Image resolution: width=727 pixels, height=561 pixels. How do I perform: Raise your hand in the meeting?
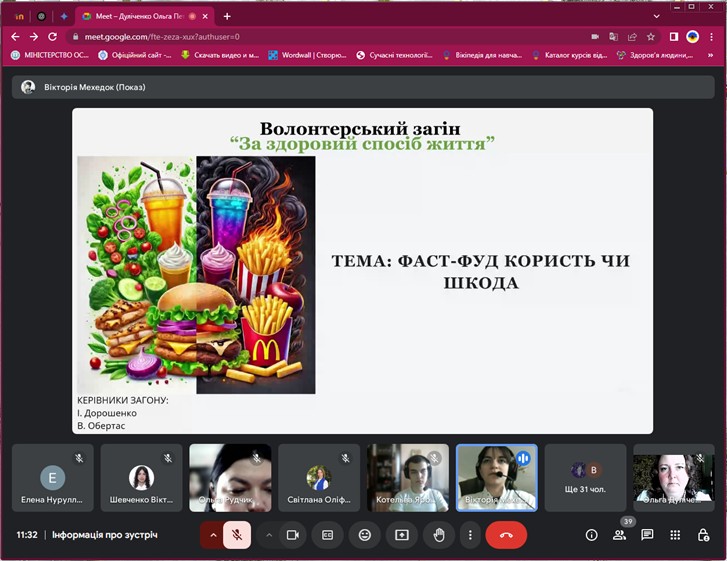tap(438, 535)
